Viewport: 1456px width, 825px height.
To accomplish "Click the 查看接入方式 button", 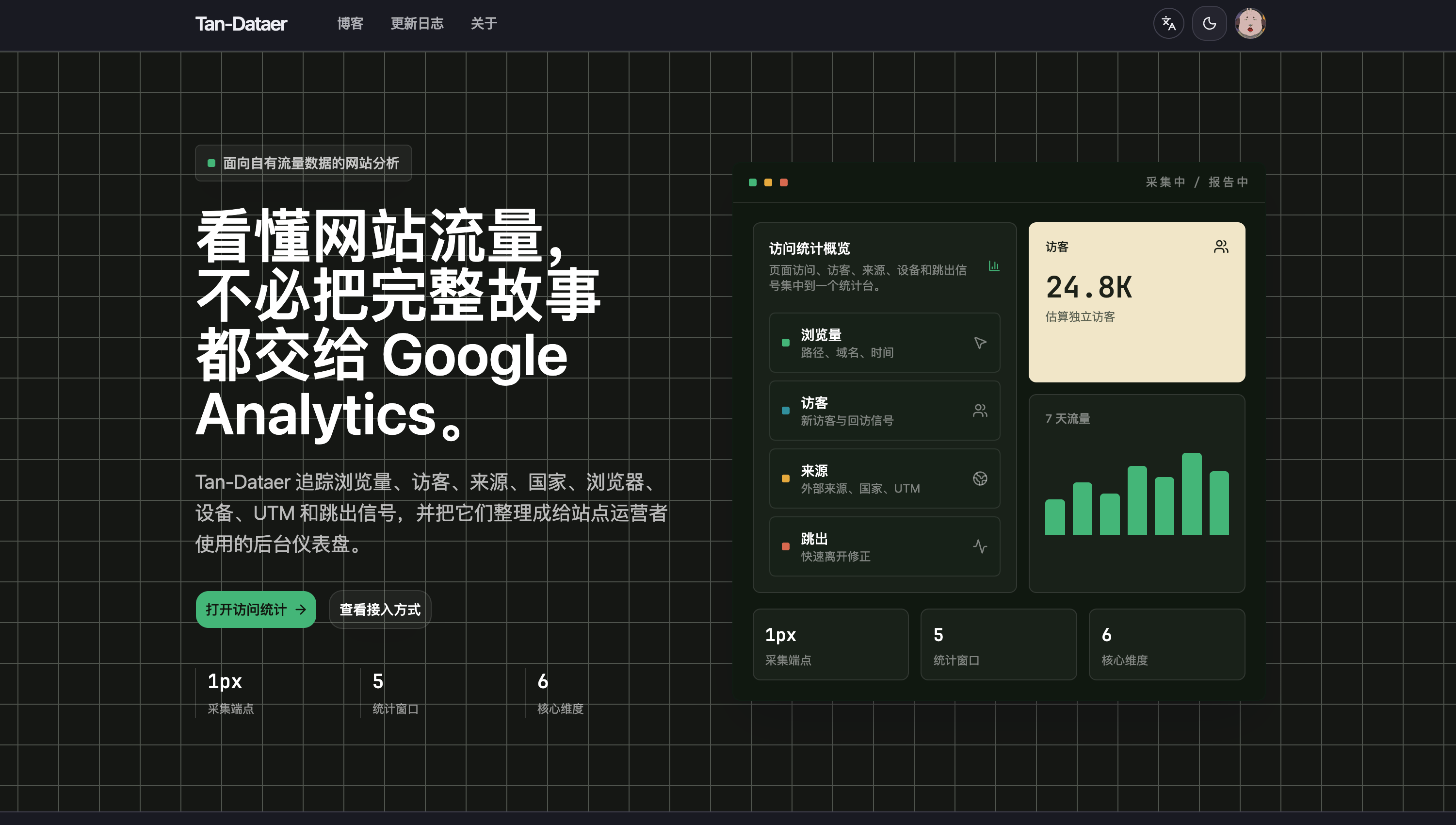I will pos(380,609).
